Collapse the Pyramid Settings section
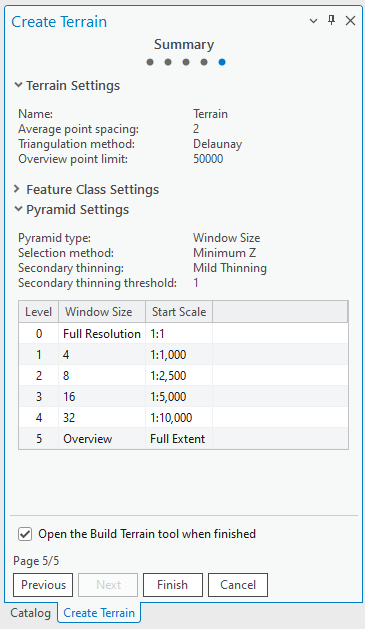 tap(18, 209)
